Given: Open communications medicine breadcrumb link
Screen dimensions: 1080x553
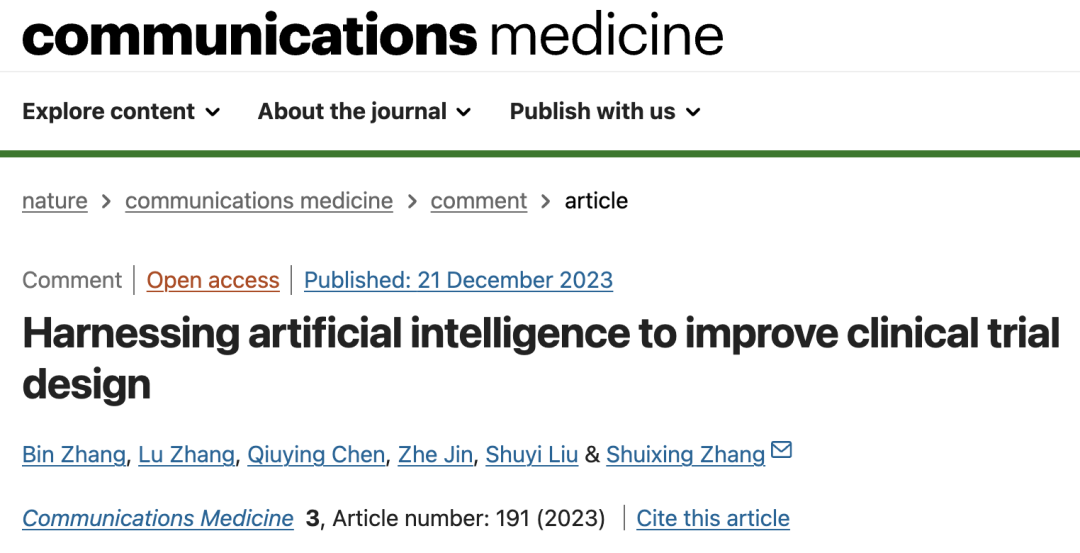Looking at the screenshot, I should (x=259, y=200).
